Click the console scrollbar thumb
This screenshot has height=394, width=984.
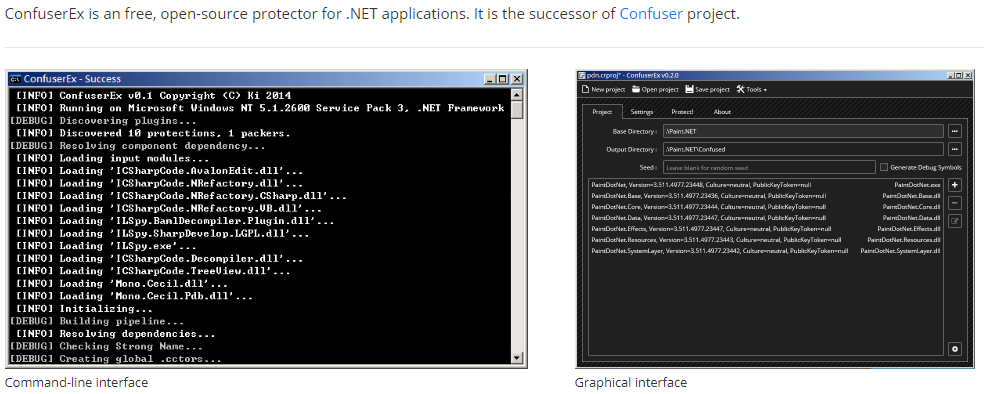[517, 110]
